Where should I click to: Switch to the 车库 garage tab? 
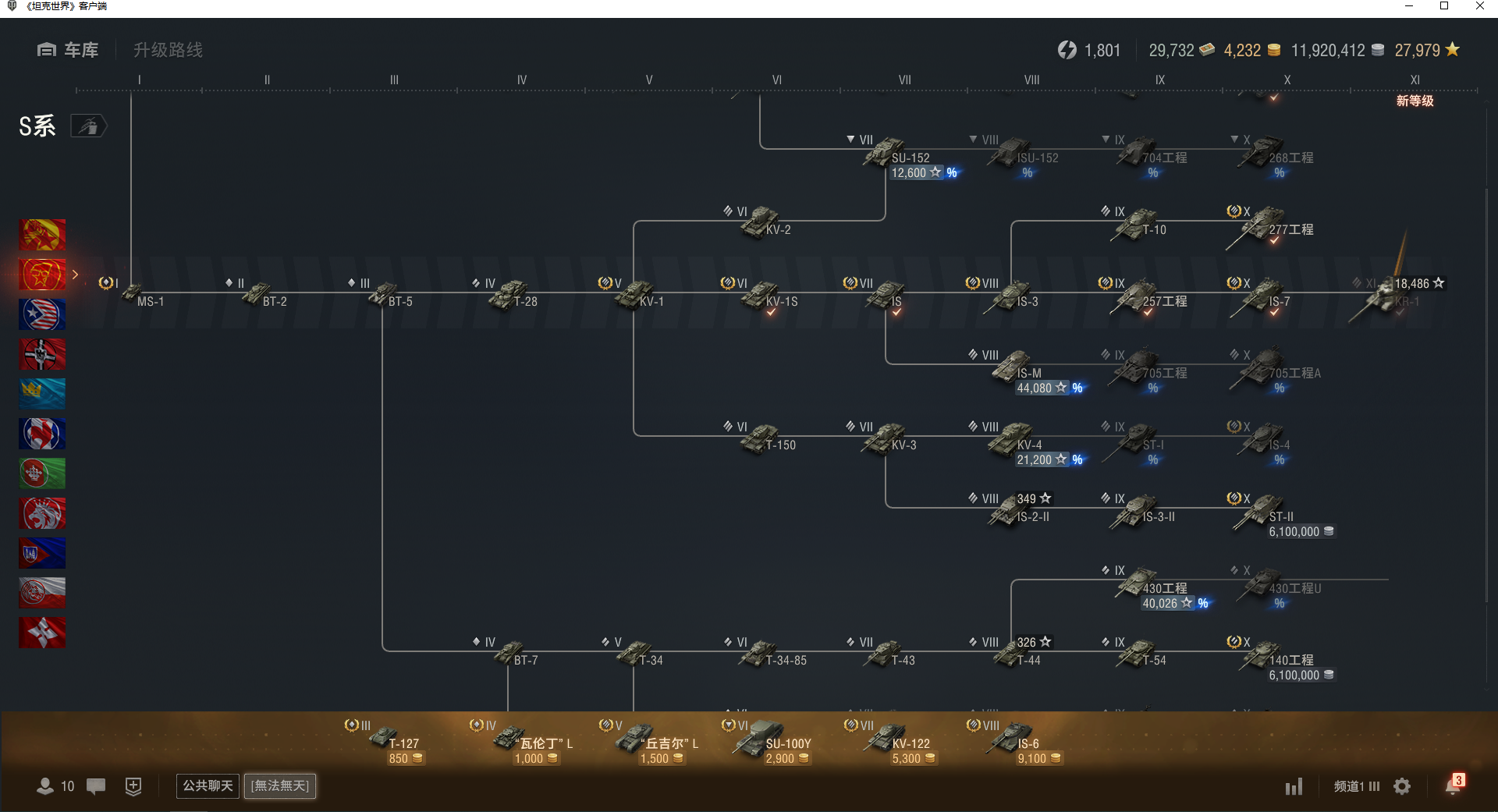tap(68, 50)
